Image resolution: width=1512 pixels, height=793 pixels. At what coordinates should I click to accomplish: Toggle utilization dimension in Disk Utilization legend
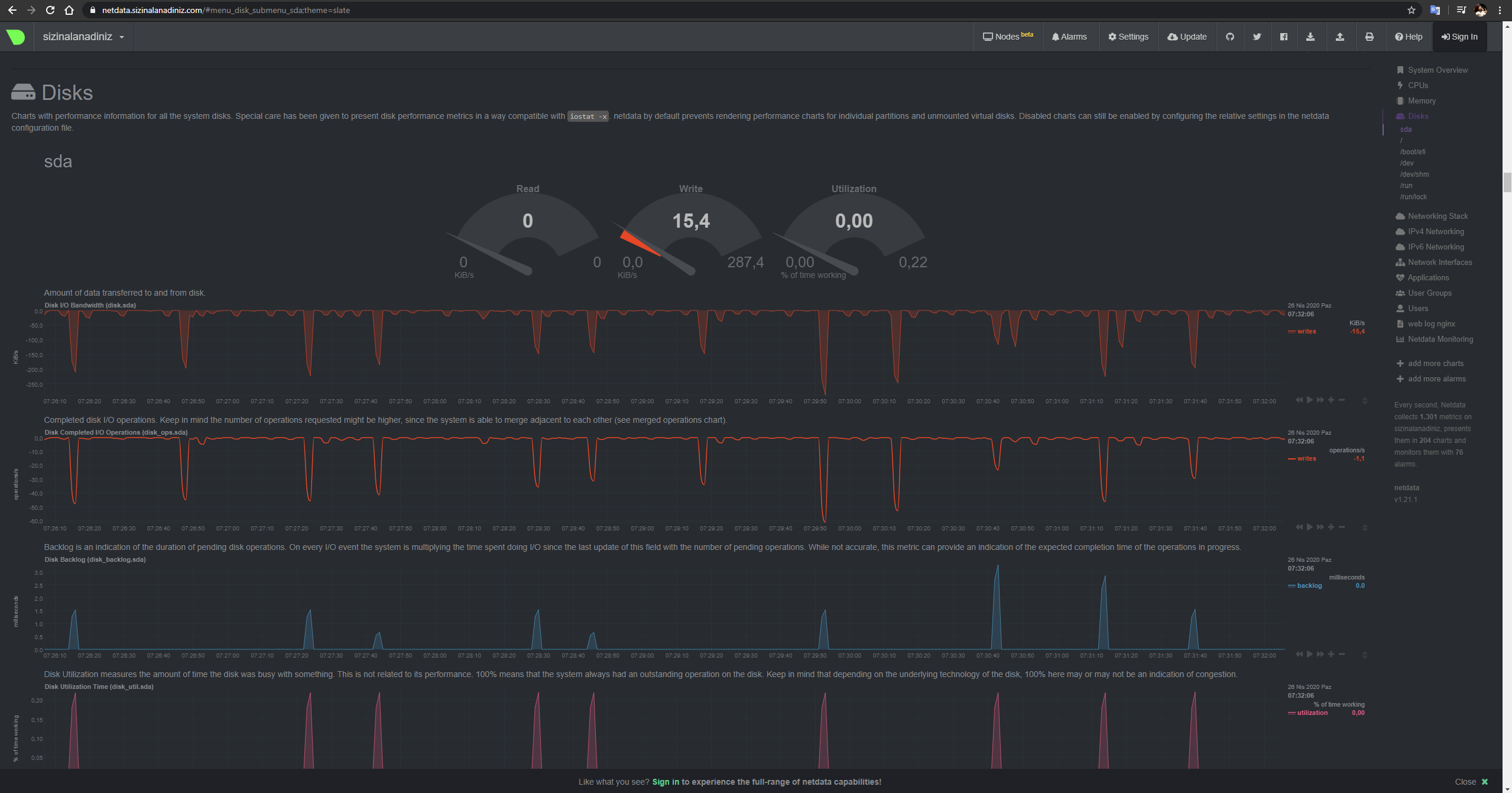pos(1312,713)
